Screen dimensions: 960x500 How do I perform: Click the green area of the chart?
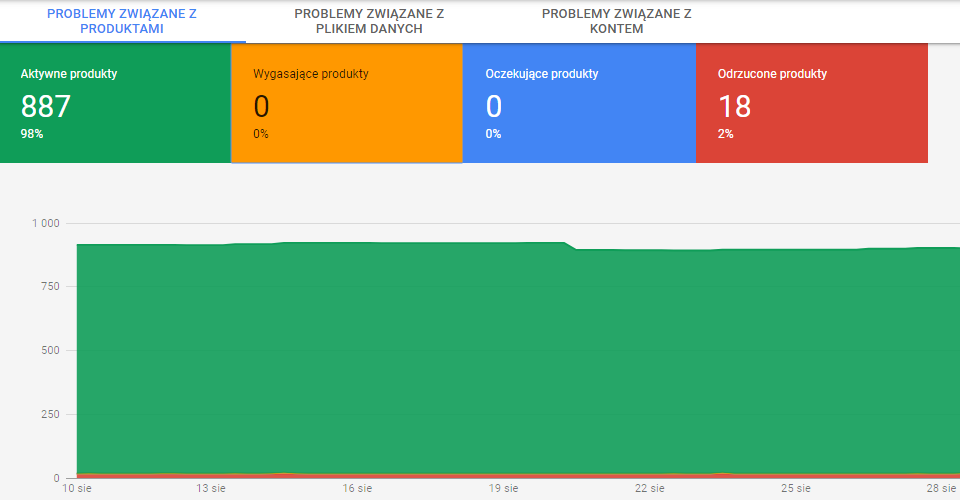click(x=500, y=360)
